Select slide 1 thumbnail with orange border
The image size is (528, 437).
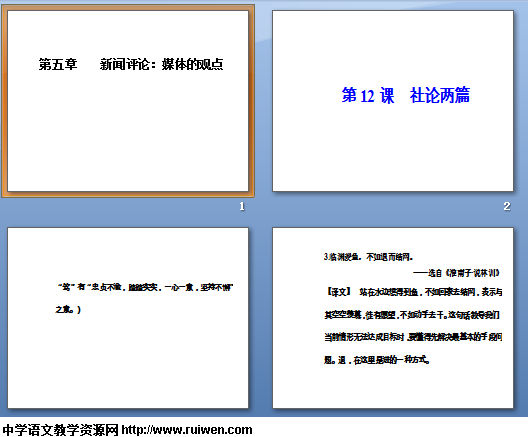click(x=128, y=101)
